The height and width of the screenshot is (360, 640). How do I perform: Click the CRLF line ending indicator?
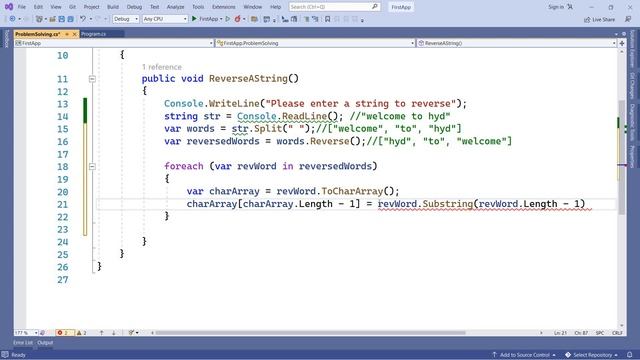[x=617, y=333]
